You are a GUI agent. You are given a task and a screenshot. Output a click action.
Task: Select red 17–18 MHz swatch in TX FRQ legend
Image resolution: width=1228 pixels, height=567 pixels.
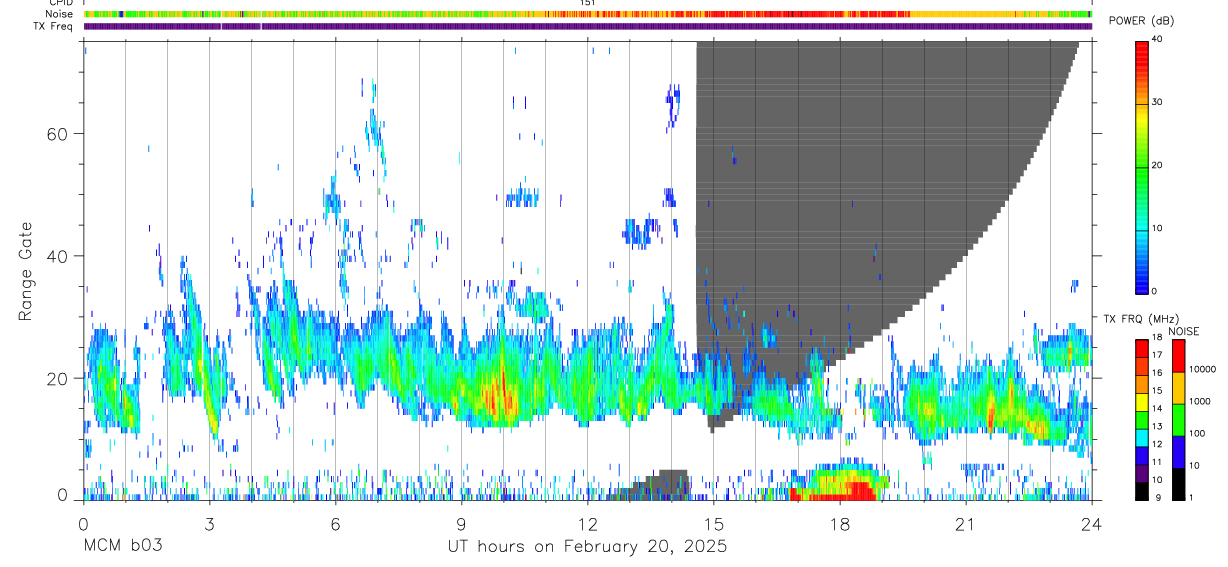pyautogui.click(x=1141, y=348)
